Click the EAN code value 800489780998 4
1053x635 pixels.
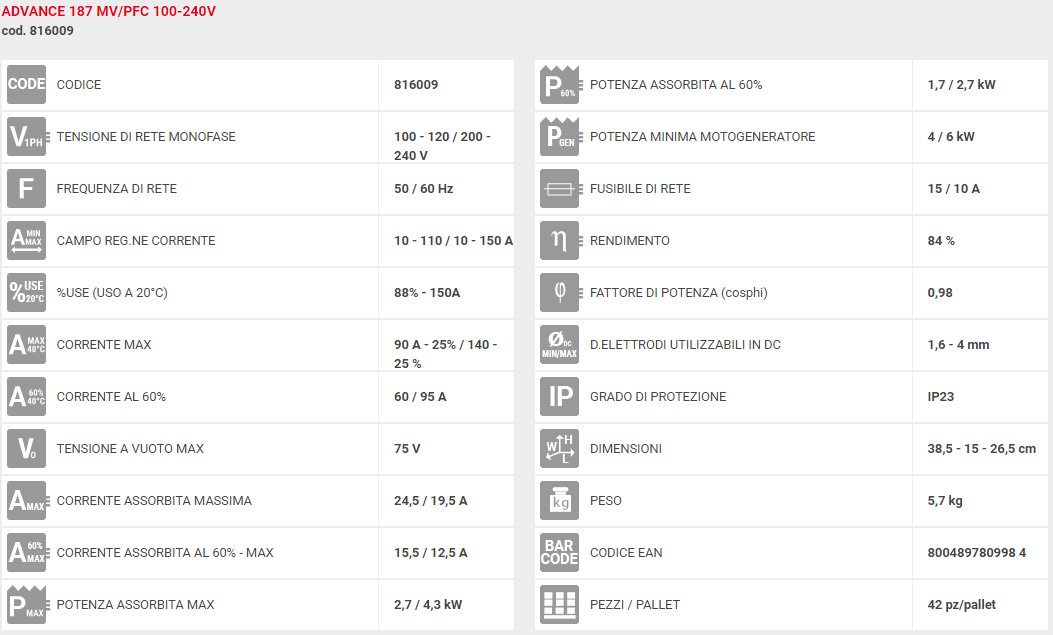[977, 553]
